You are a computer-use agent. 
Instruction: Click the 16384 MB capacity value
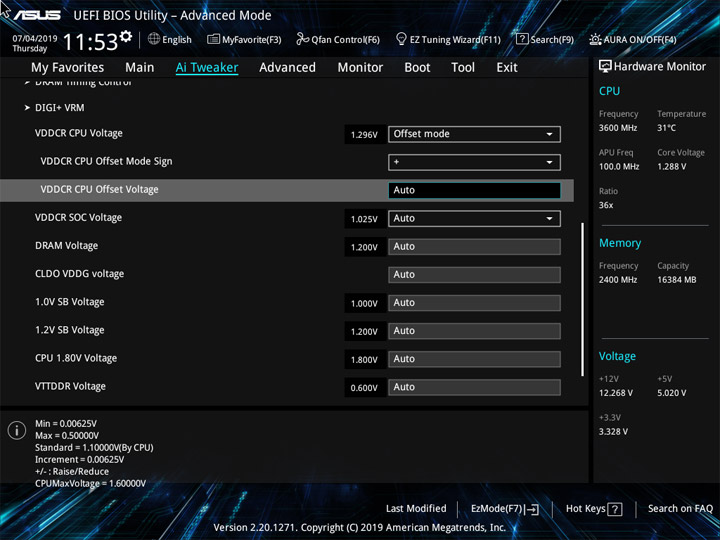coord(676,280)
